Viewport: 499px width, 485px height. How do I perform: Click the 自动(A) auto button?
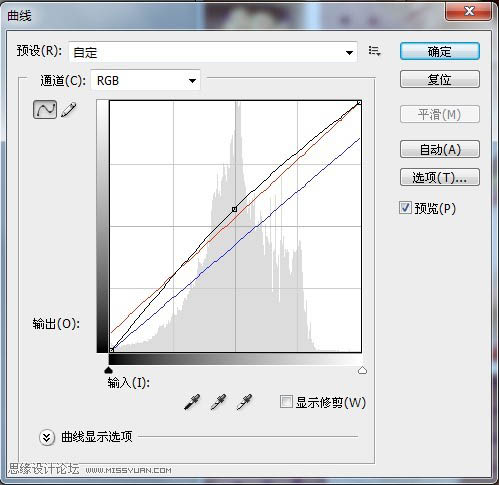[x=440, y=149]
